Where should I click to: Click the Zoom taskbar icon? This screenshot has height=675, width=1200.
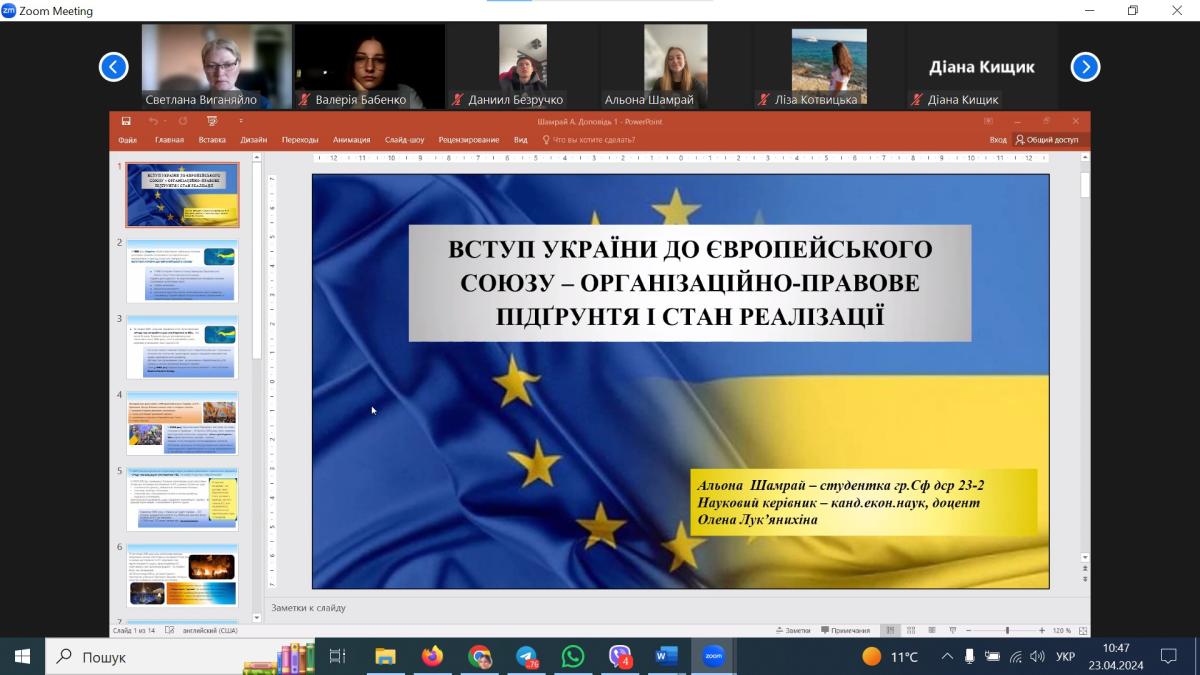[713, 656]
